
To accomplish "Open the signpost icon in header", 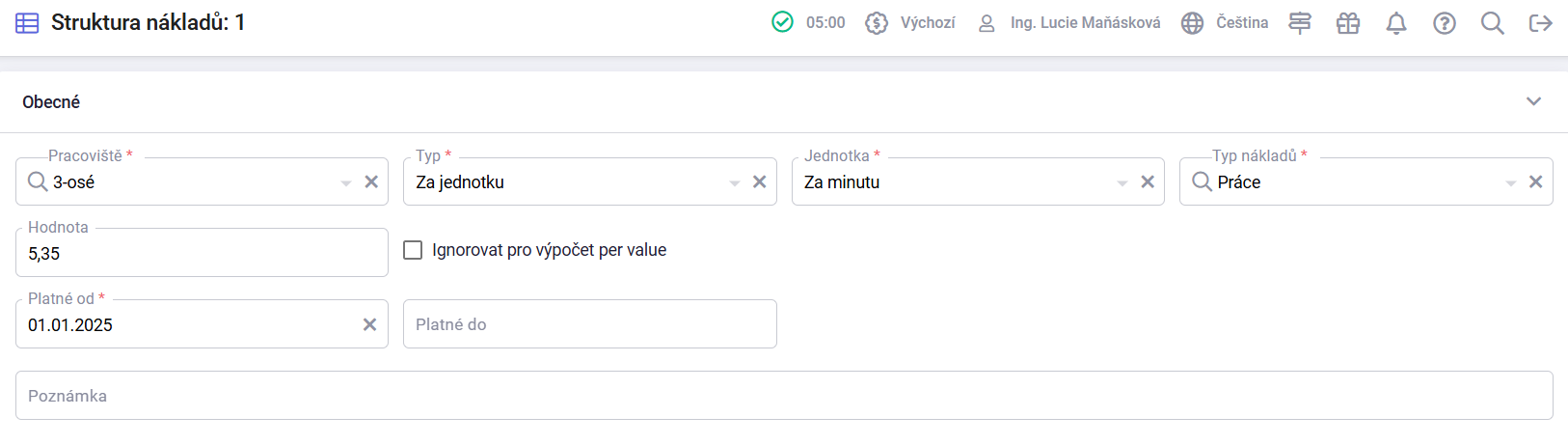I will coord(1299,23).
